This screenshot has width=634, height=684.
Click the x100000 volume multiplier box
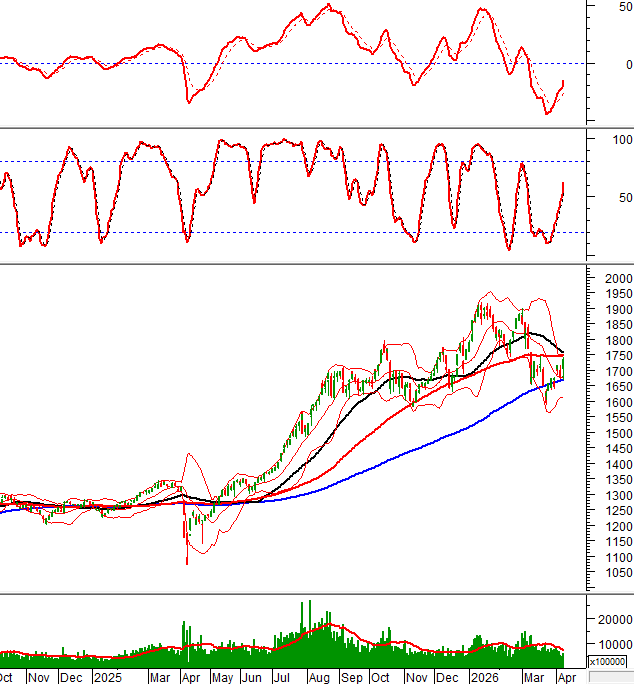click(x=608, y=662)
